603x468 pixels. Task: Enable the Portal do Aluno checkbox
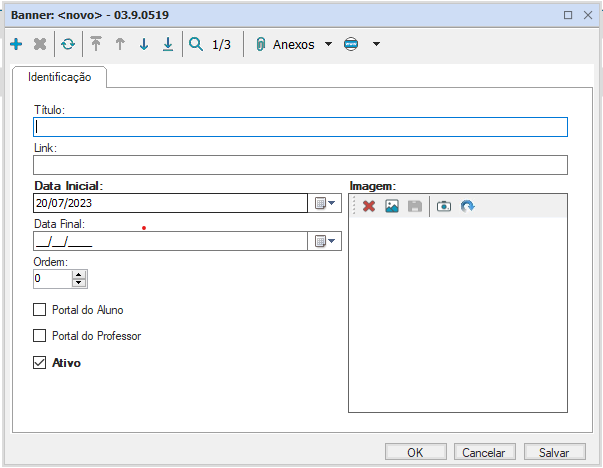click(40, 310)
